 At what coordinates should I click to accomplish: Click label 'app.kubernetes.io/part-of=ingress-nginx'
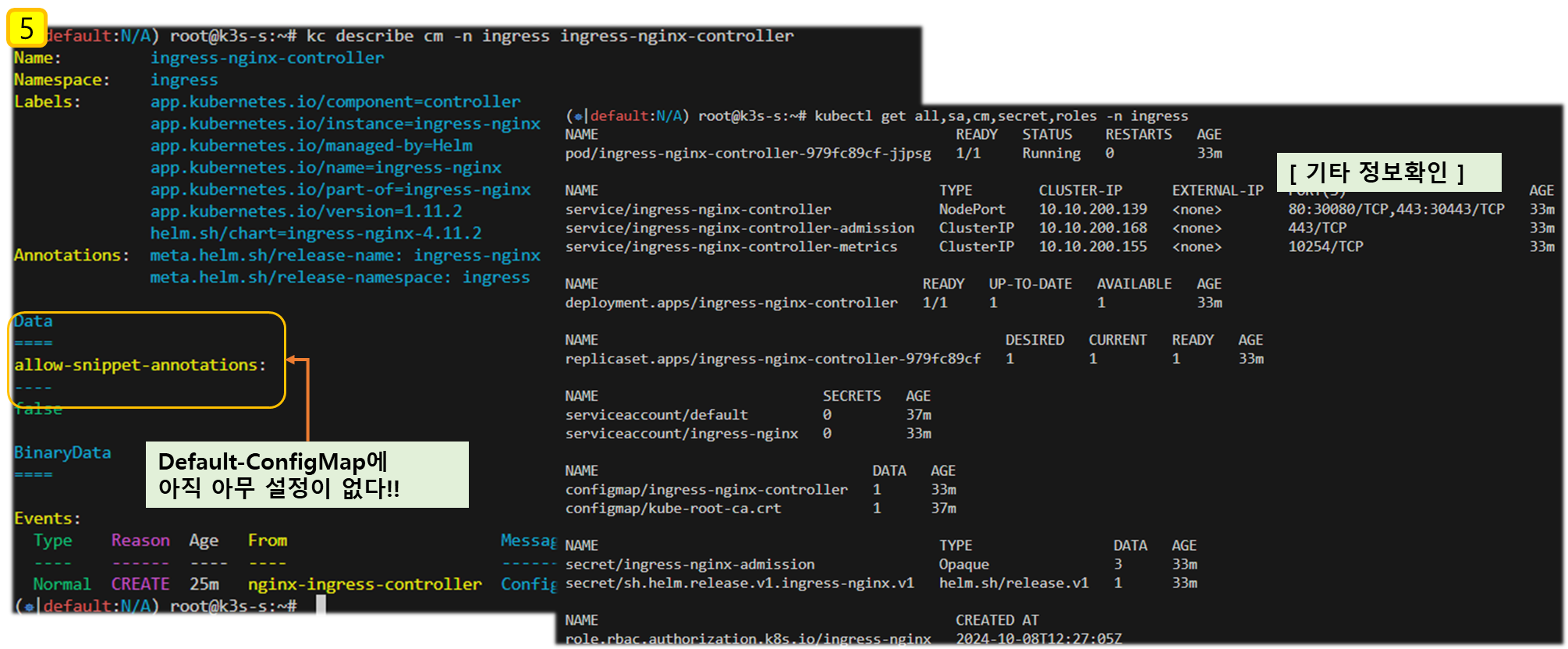(x=340, y=189)
